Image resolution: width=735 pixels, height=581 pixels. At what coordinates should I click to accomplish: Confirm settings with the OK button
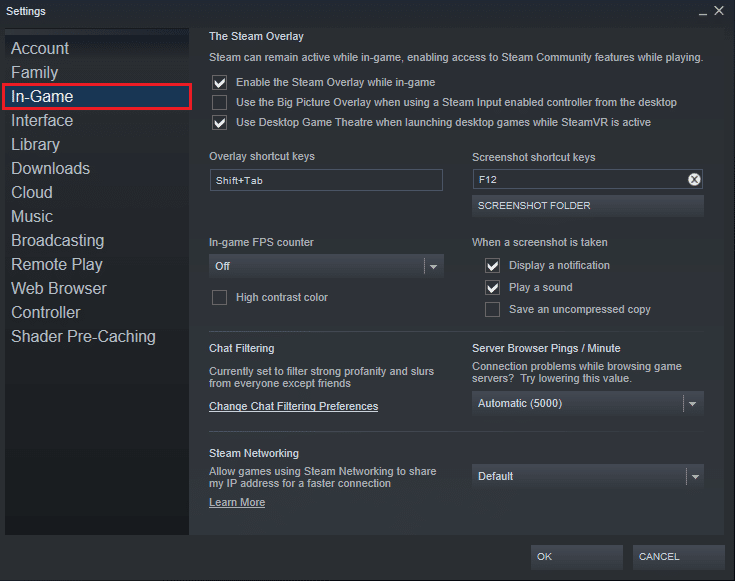pos(577,557)
